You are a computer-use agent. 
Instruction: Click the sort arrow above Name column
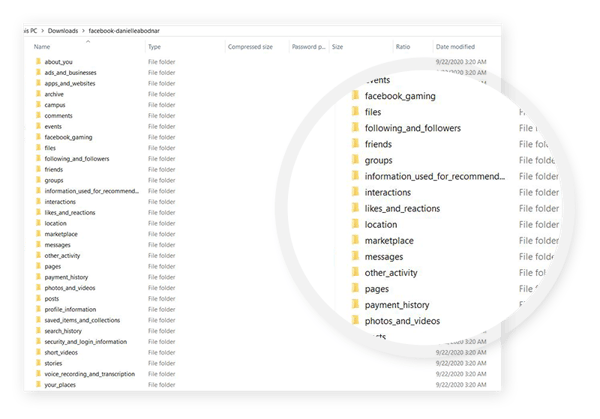(x=88, y=41)
